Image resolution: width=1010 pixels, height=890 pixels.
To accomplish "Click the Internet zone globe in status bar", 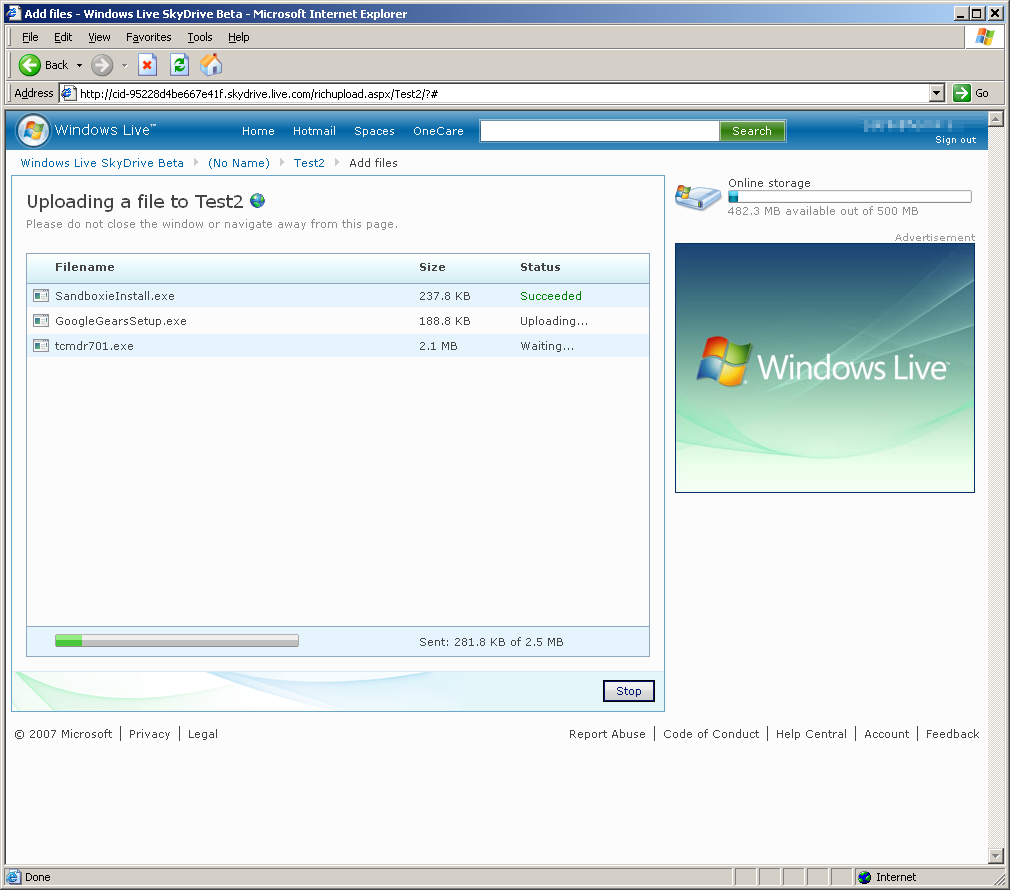I will click(x=864, y=877).
